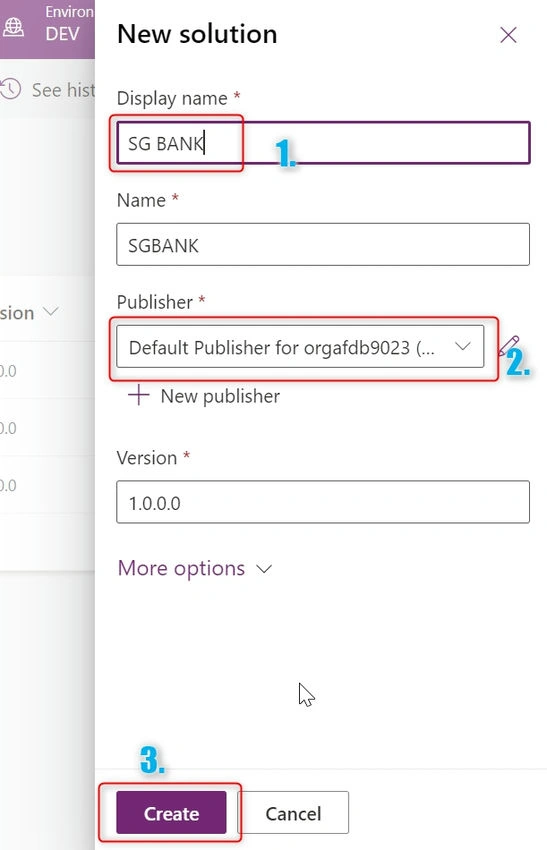Viewport: 547px width, 850px height.
Task: Click the Name field containing SGBANK
Action: click(x=323, y=244)
